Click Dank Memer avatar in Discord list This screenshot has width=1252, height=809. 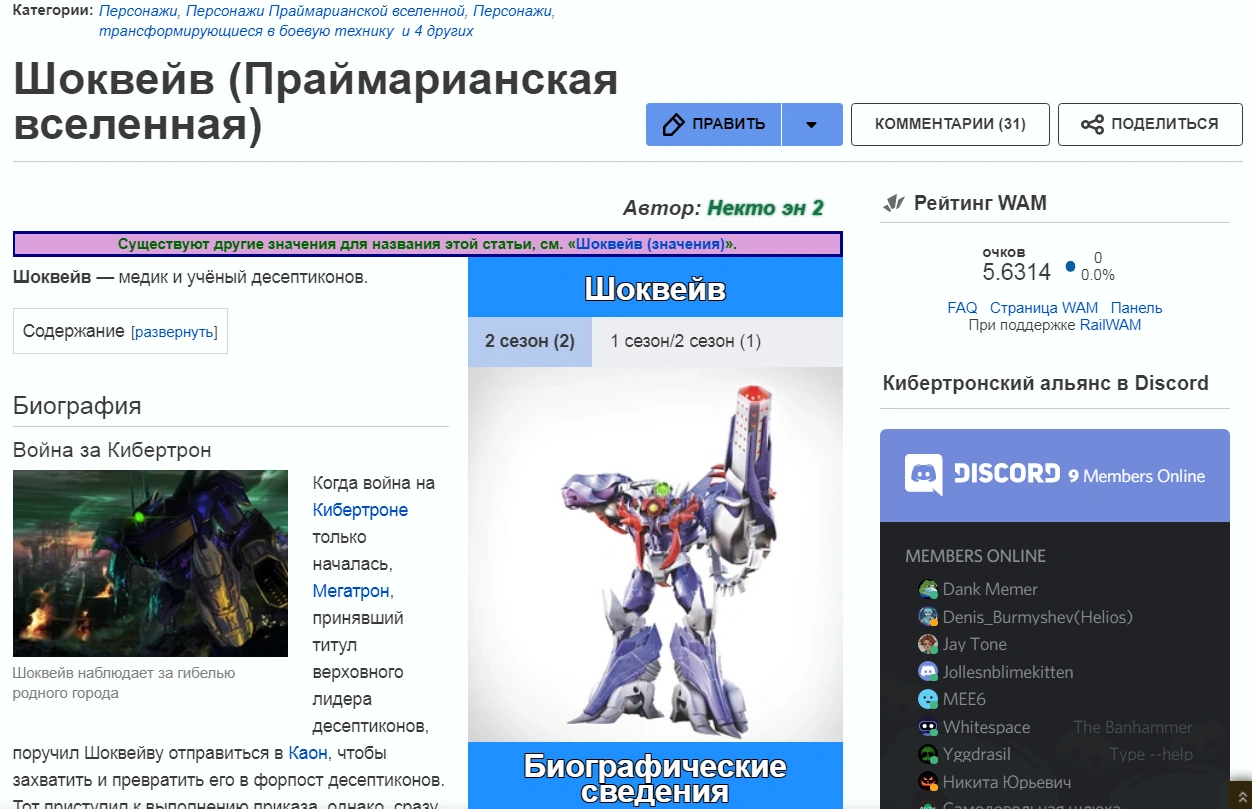pos(927,589)
